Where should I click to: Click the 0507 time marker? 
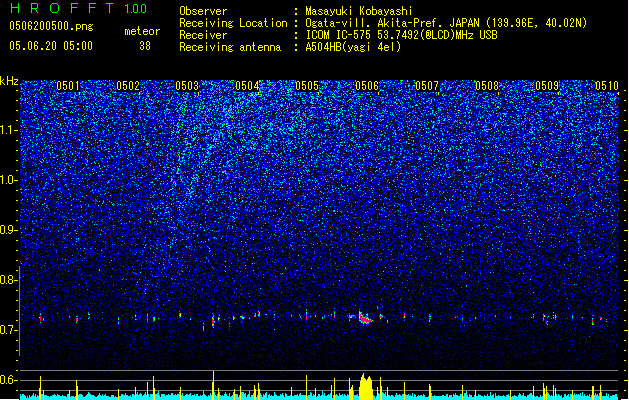click(427, 86)
